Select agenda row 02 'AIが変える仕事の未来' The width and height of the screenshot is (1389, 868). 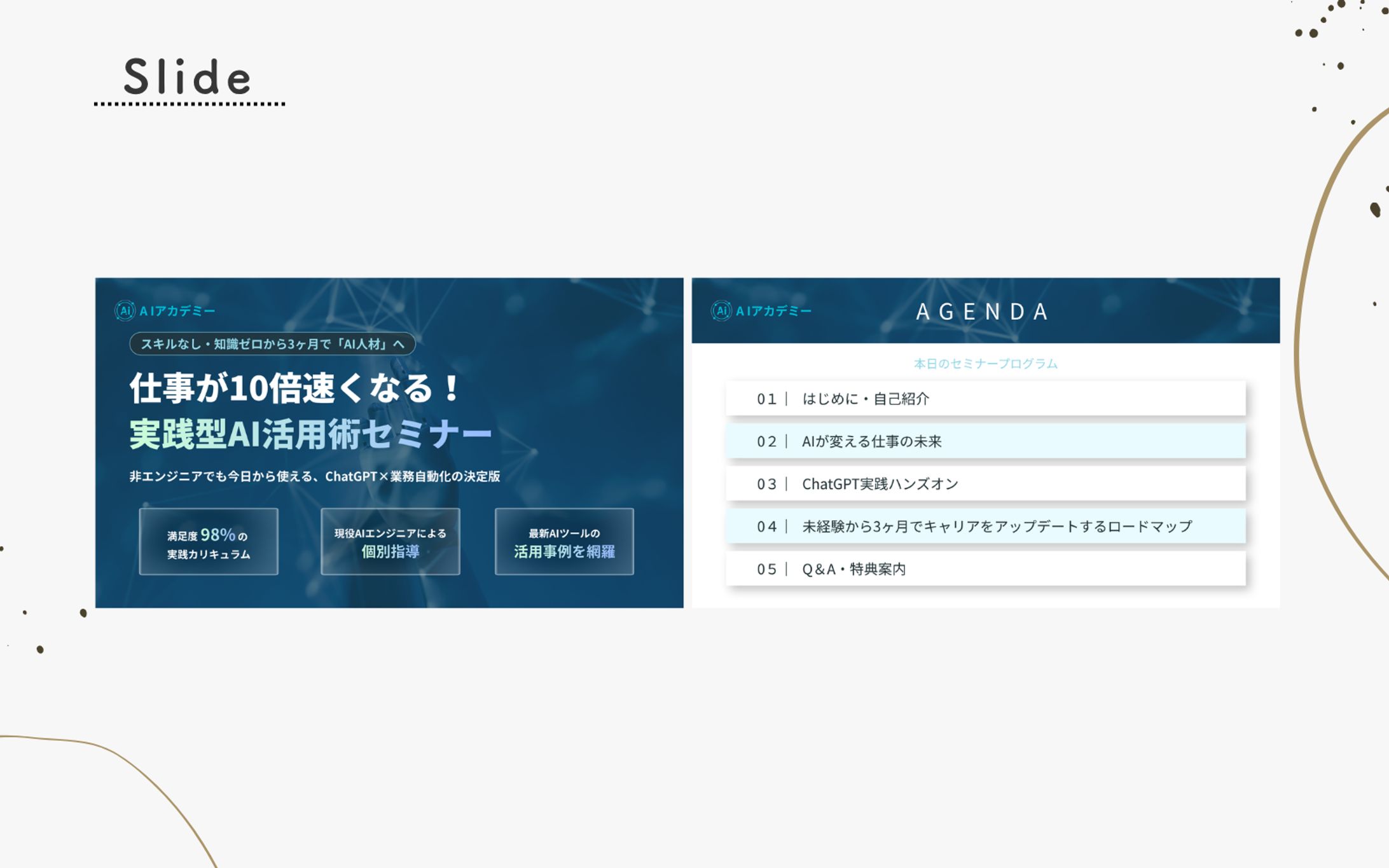986,441
